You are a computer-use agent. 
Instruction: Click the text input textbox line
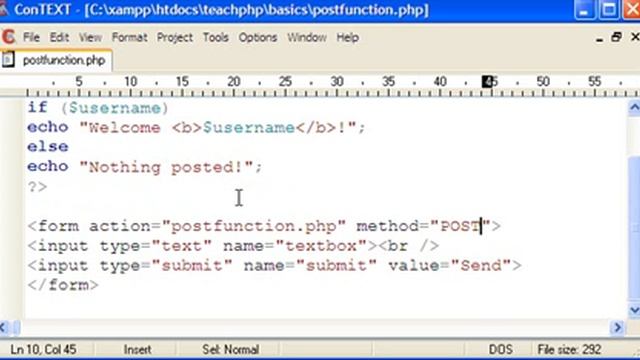[233, 246]
